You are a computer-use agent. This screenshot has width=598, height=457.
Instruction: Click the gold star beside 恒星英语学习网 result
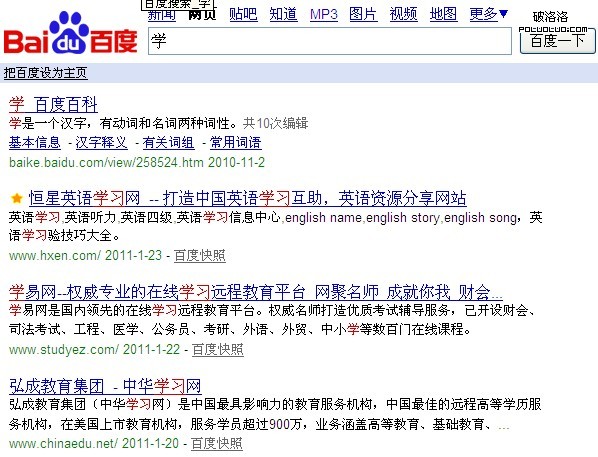pyautogui.click(x=17, y=198)
